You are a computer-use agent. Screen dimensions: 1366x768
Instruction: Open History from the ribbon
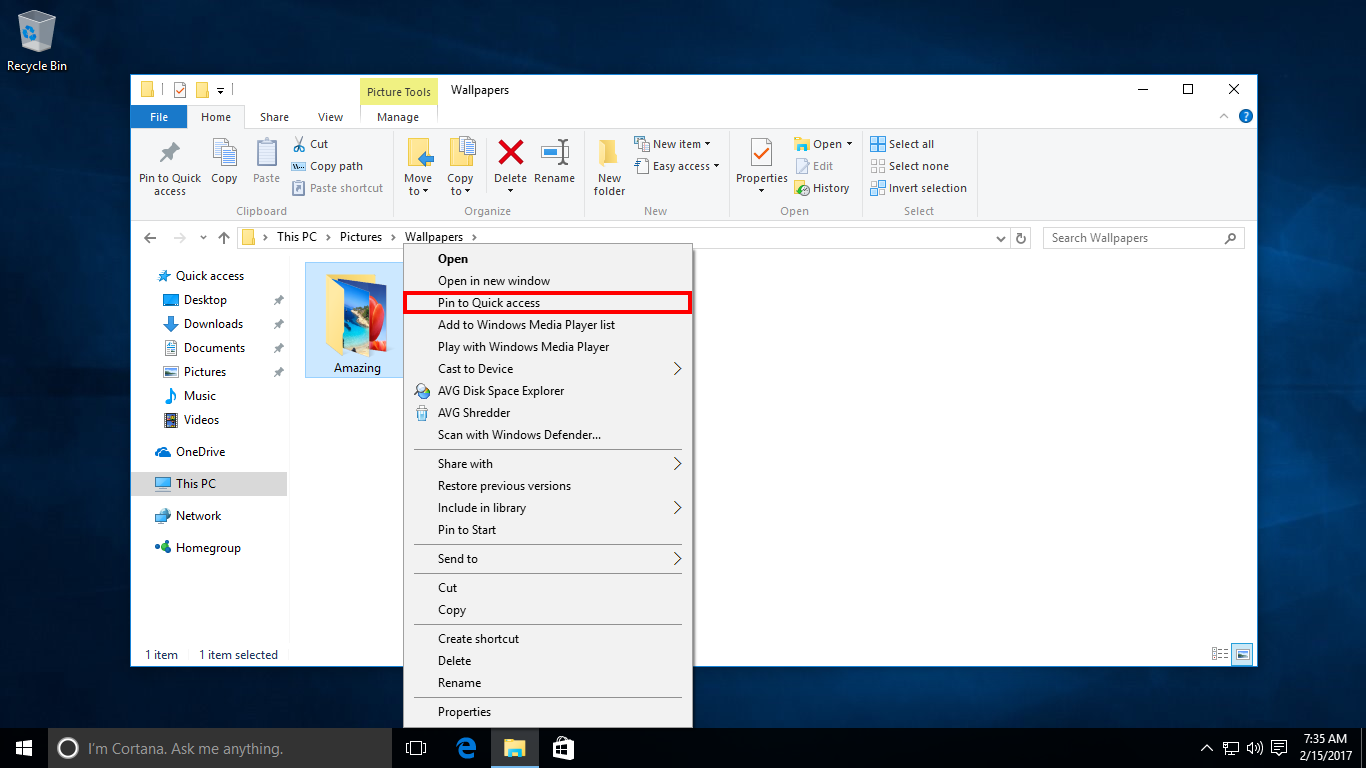(822, 188)
